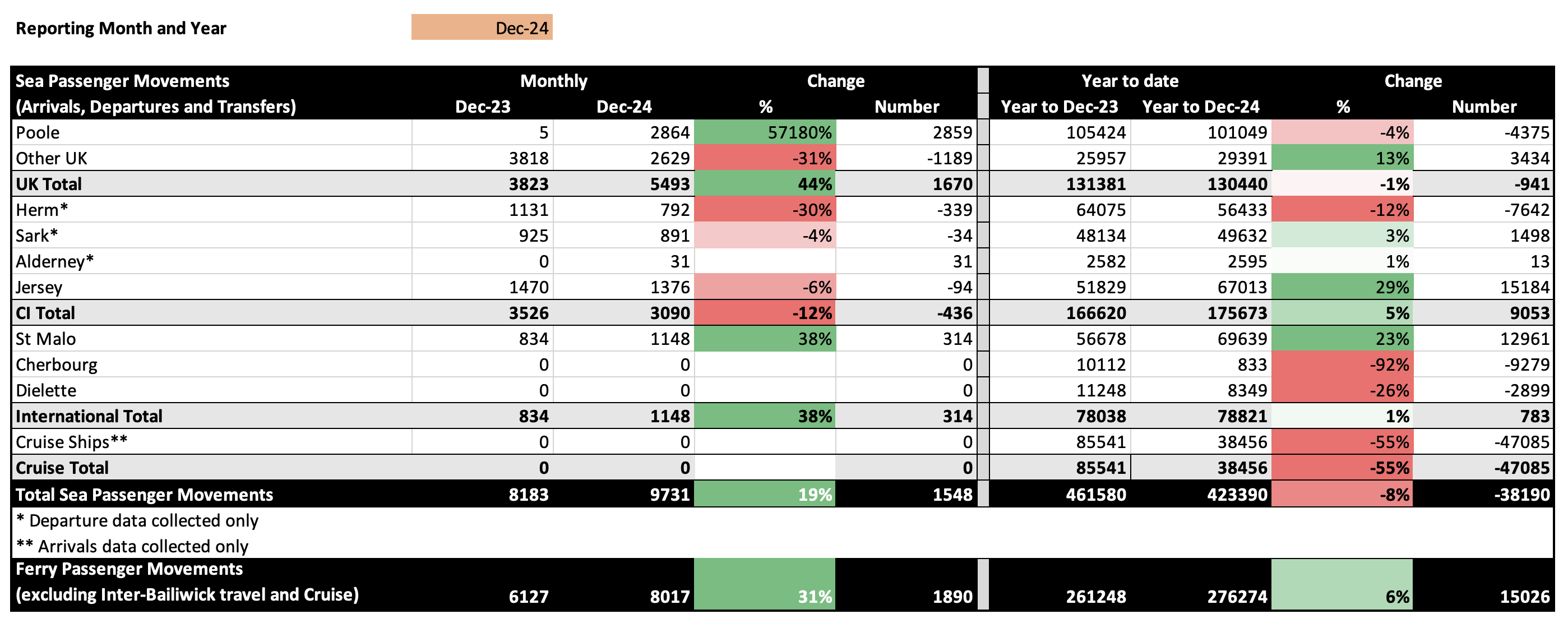Select the Monthly header cell
Viewport: 1568px width, 623px height.
pyautogui.click(x=553, y=81)
